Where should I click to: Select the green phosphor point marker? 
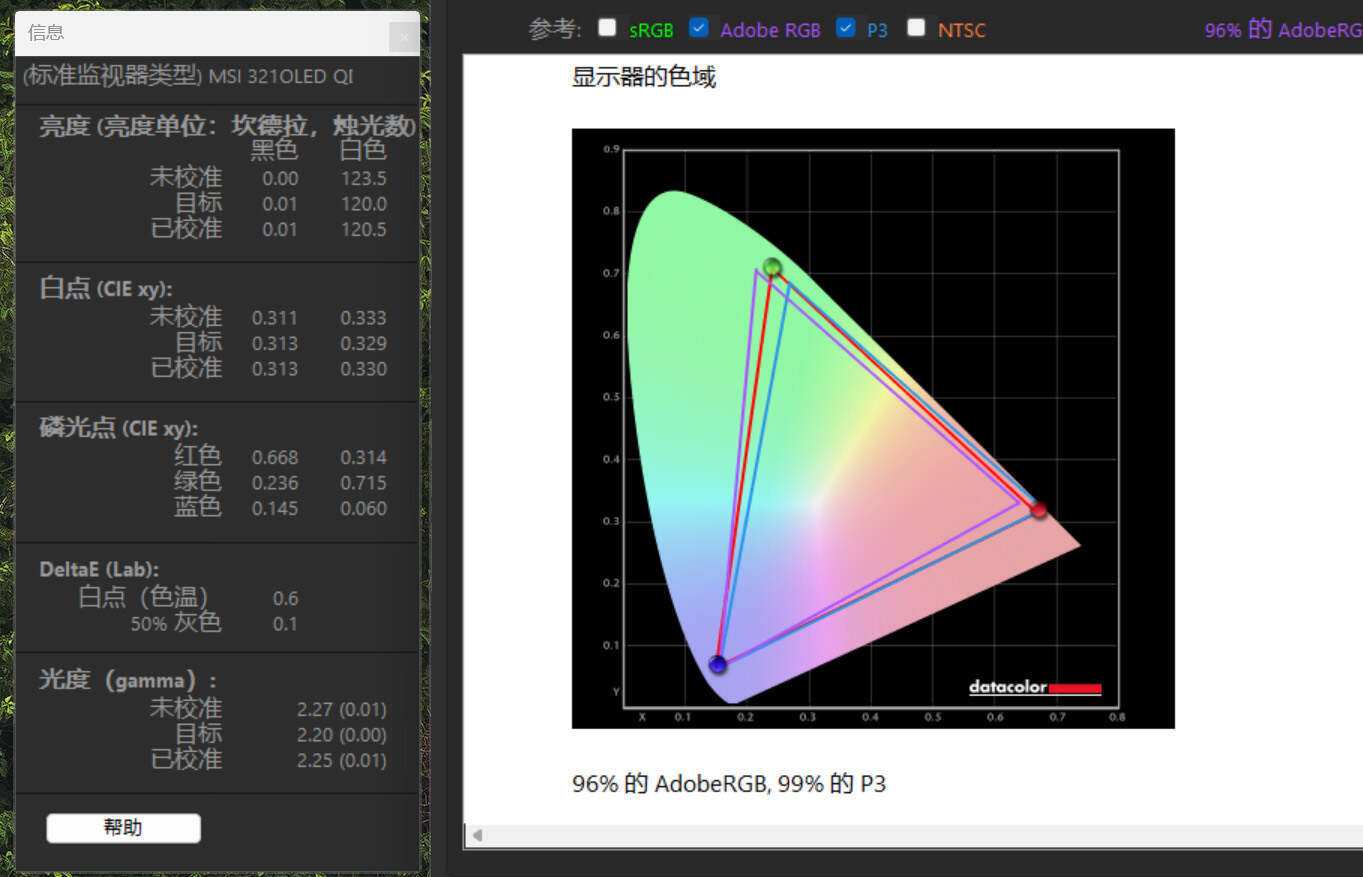click(x=772, y=268)
